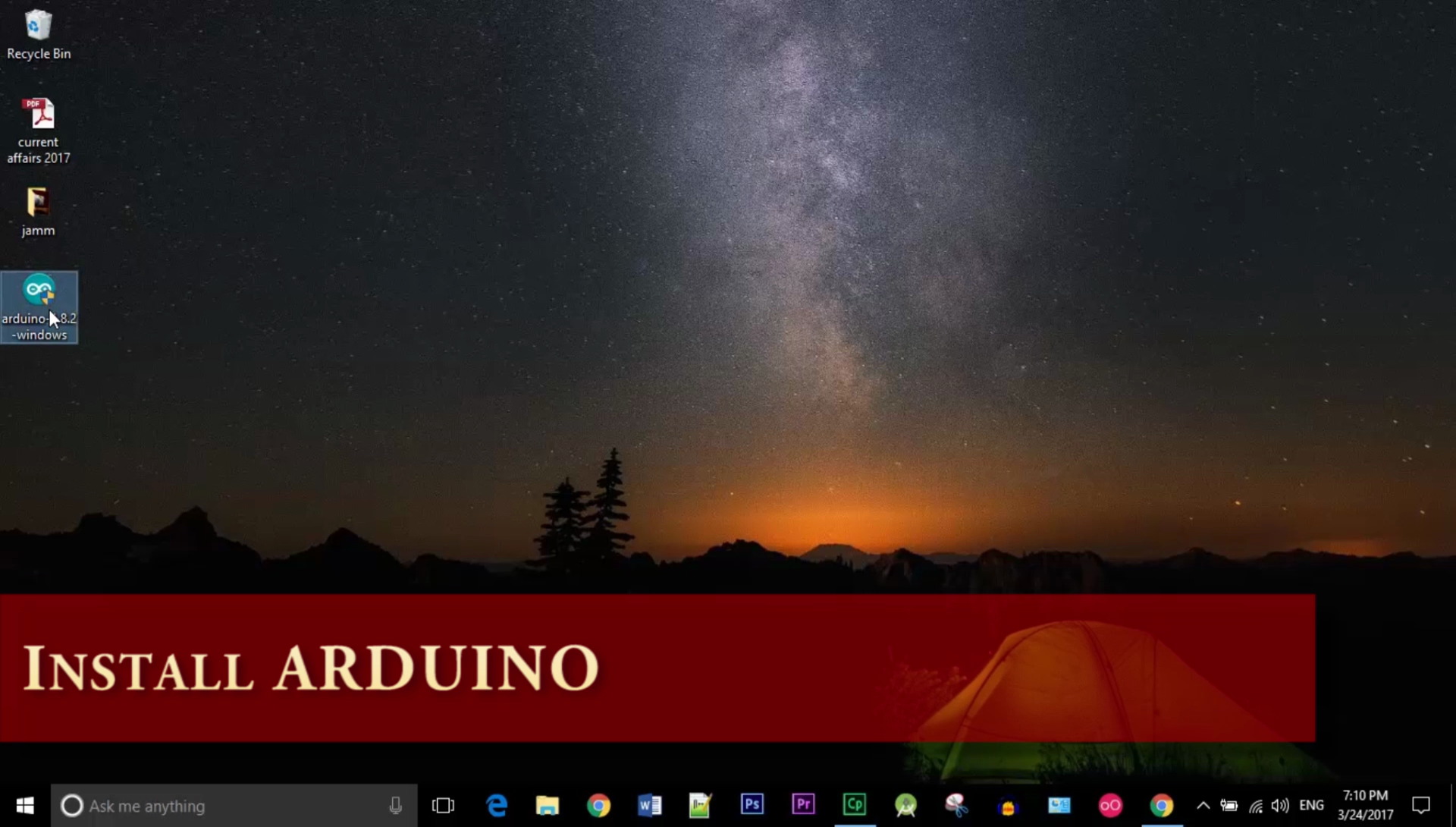Open File Explorer from the taskbar

point(547,805)
